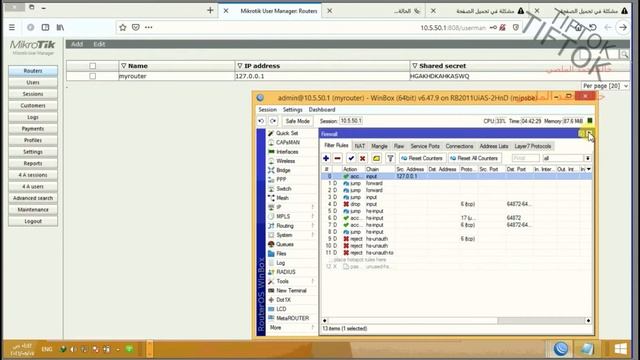Enable selected rule with checkmark icon

pos(351,158)
